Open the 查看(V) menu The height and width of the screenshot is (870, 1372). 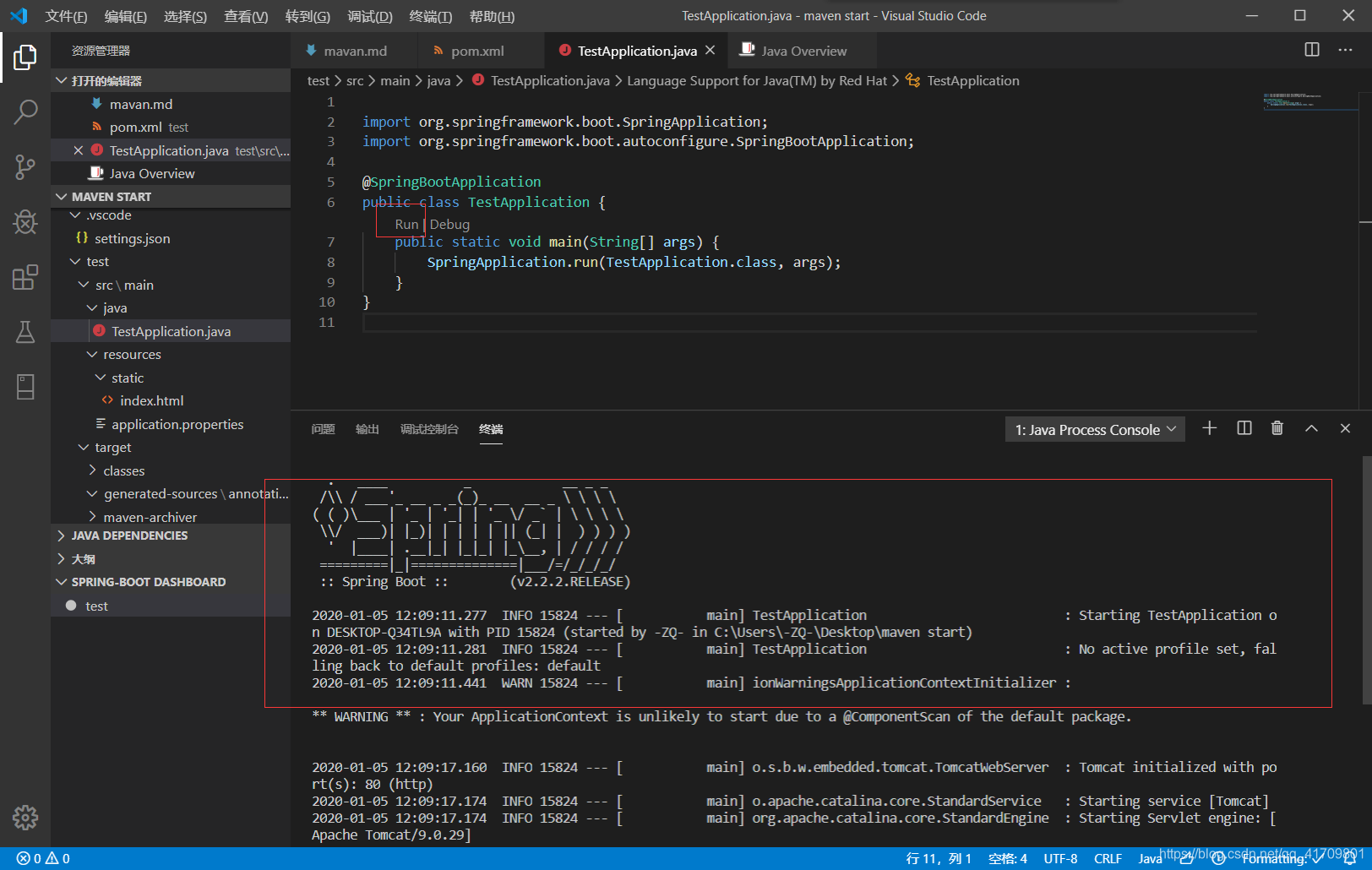pyautogui.click(x=246, y=16)
